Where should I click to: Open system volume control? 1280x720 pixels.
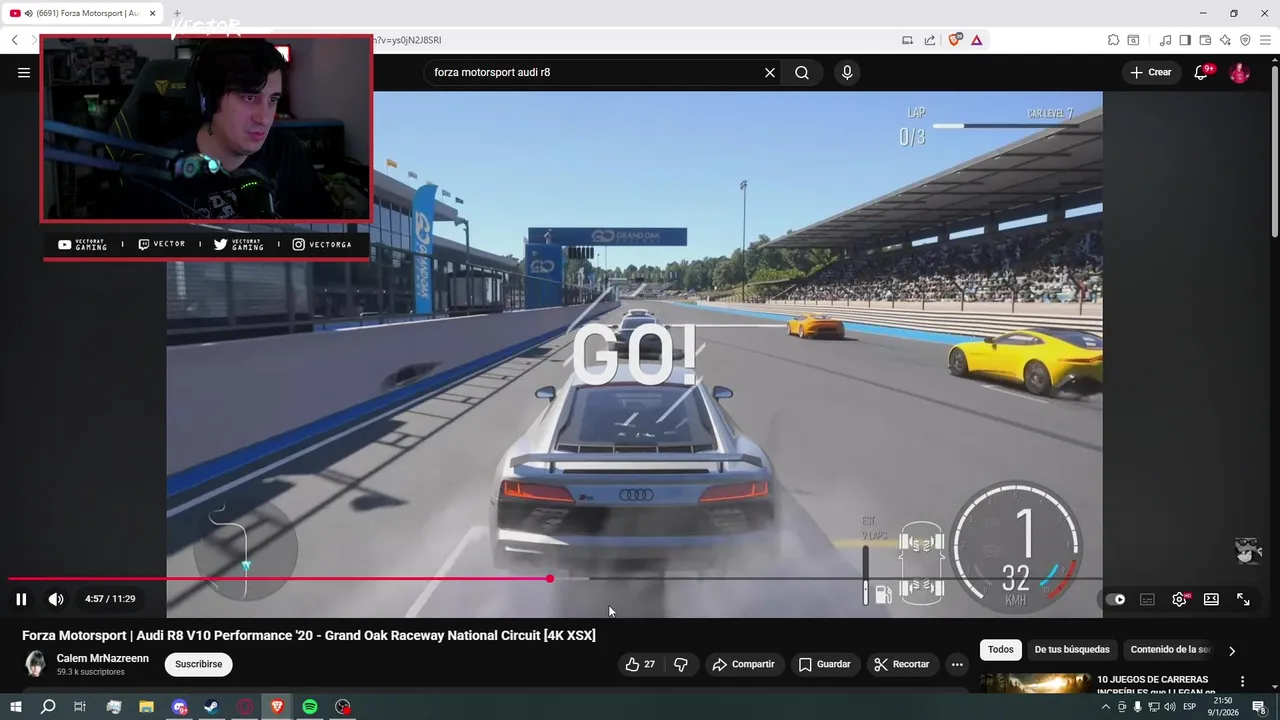(x=1170, y=707)
